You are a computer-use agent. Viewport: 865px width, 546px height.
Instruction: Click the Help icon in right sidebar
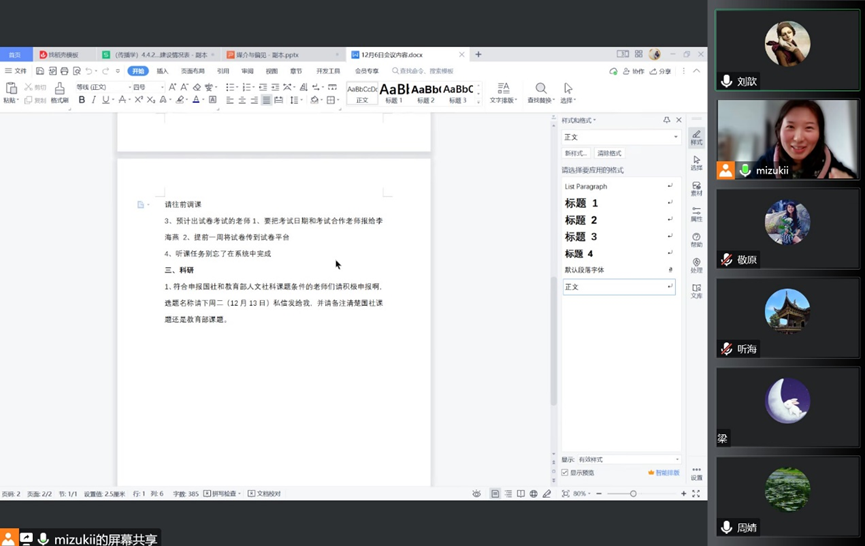(697, 239)
